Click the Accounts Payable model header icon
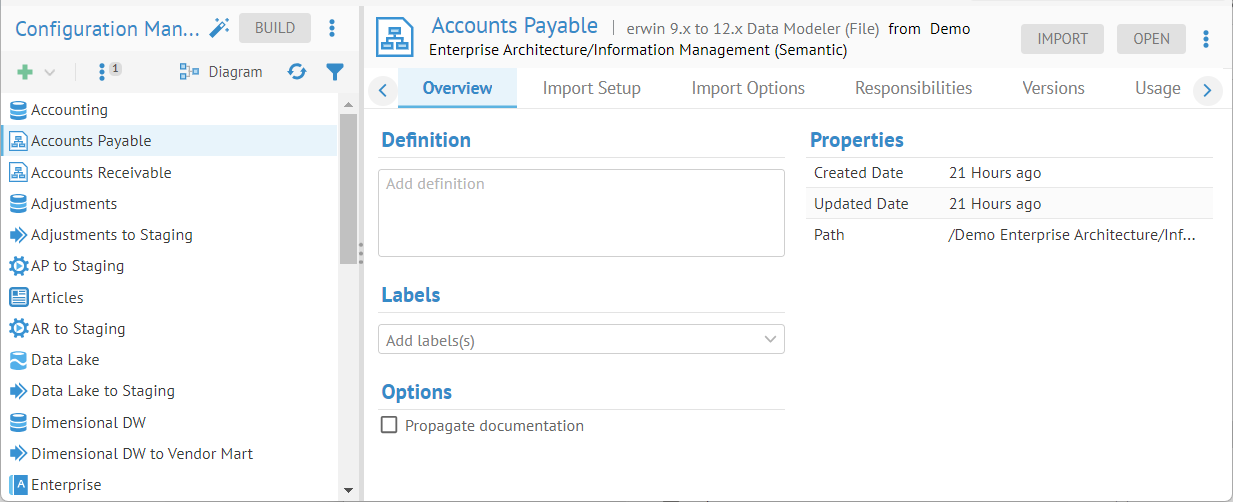This screenshot has width=1233, height=502. [x=395, y=37]
